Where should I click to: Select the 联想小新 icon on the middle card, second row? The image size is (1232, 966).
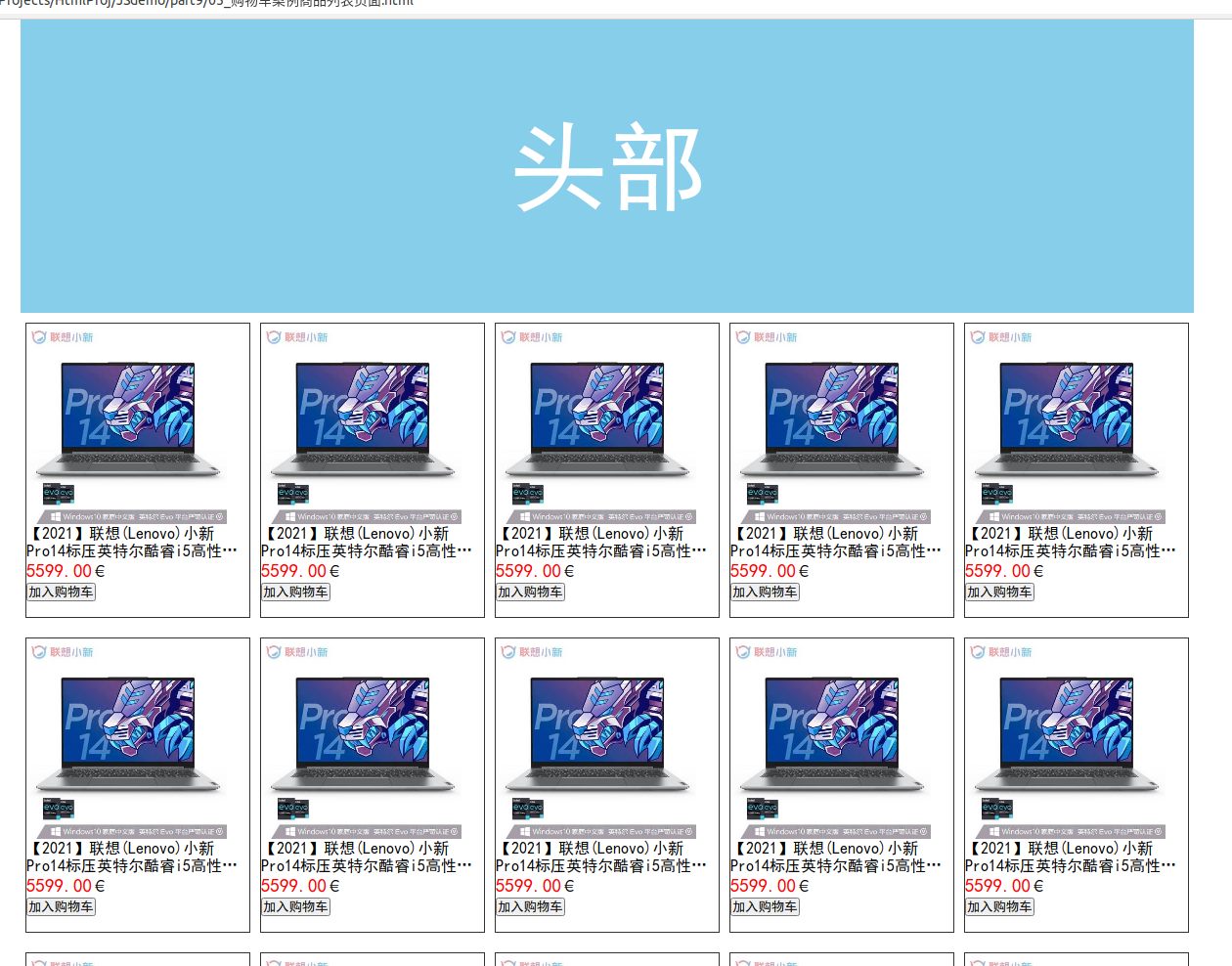530,651
